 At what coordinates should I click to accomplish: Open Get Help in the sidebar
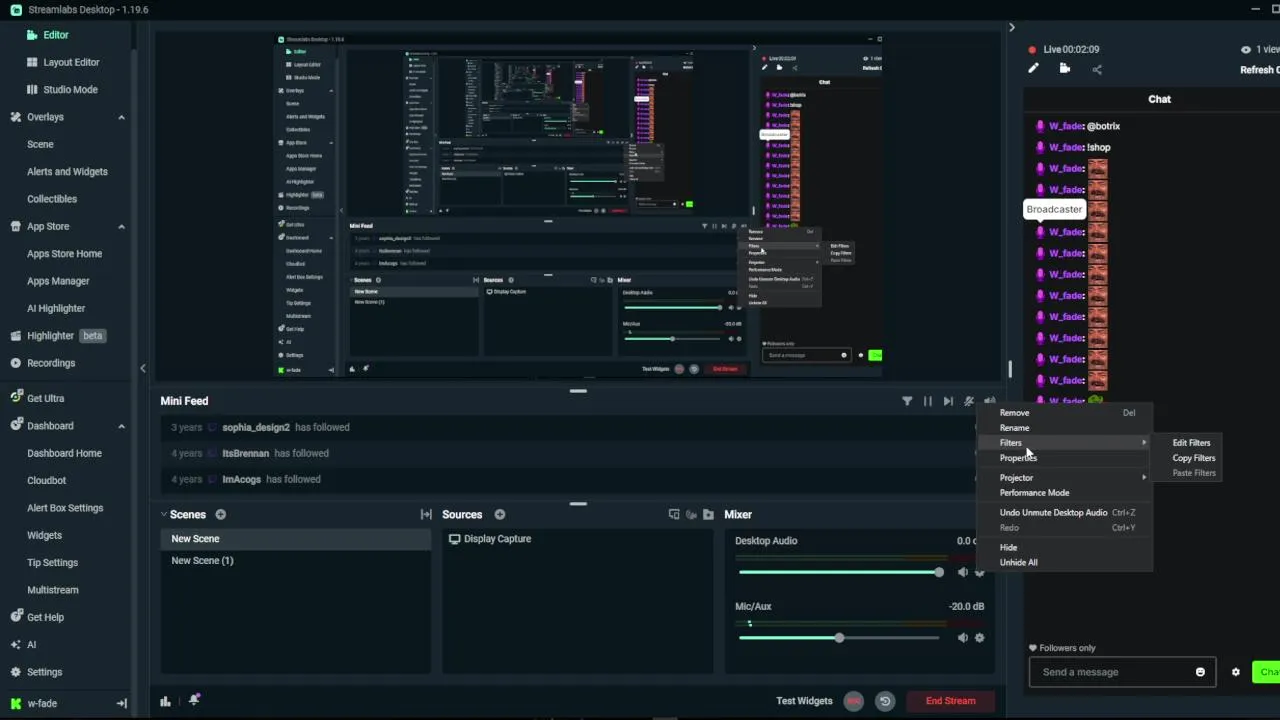[x=45, y=617]
